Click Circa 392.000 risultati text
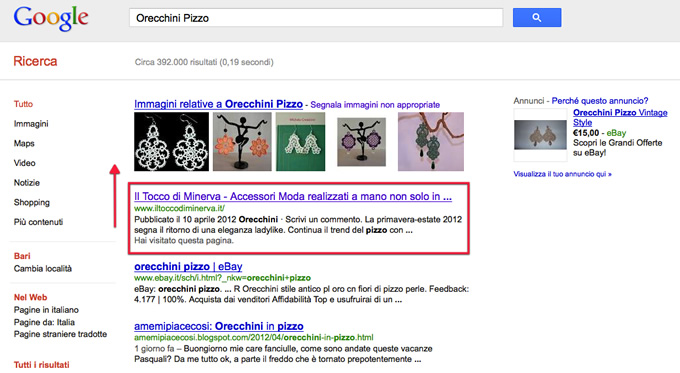680x373 pixels. (x=204, y=62)
